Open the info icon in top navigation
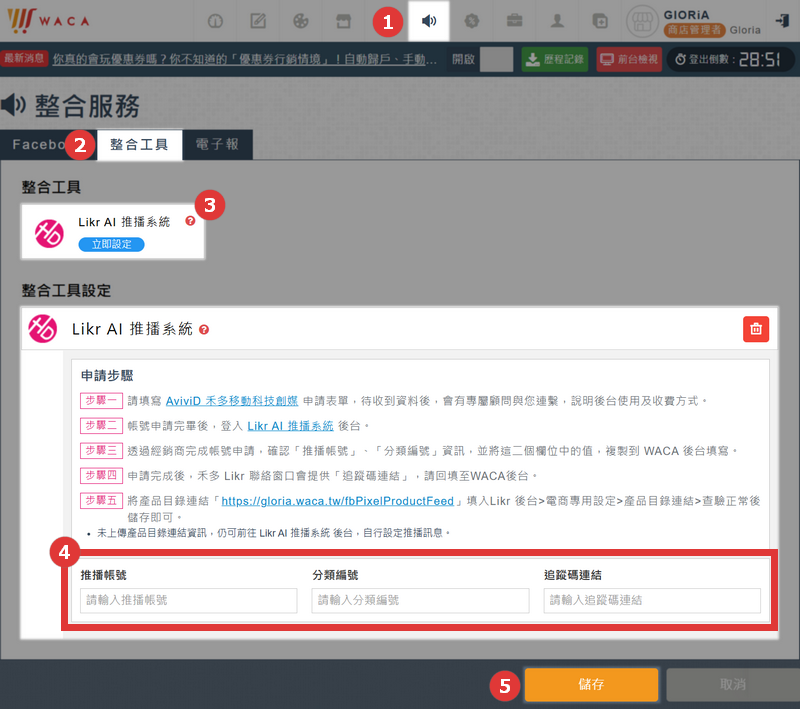The image size is (800, 709). click(x=215, y=21)
